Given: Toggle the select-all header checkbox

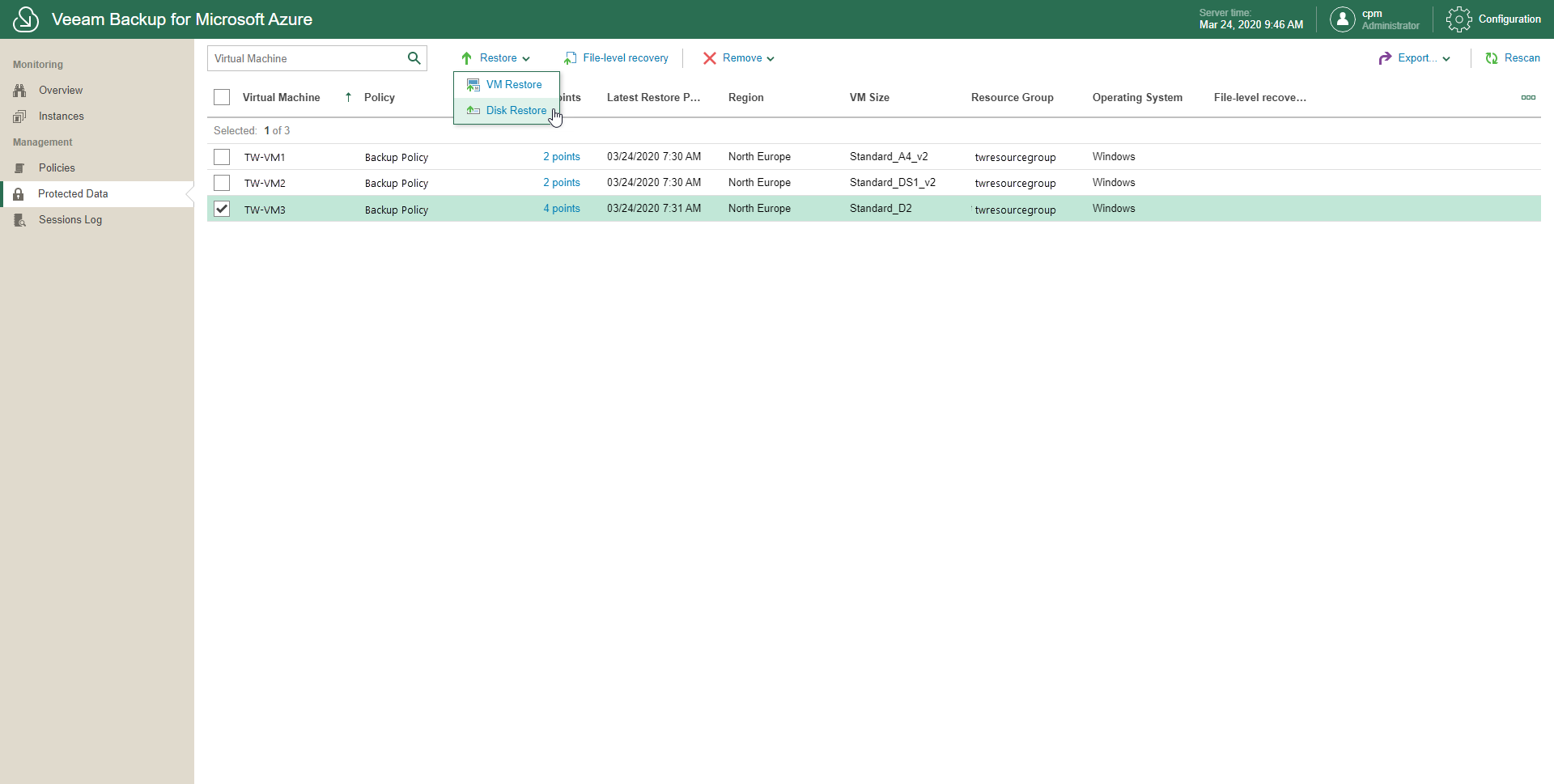Looking at the screenshot, I should tap(222, 98).
